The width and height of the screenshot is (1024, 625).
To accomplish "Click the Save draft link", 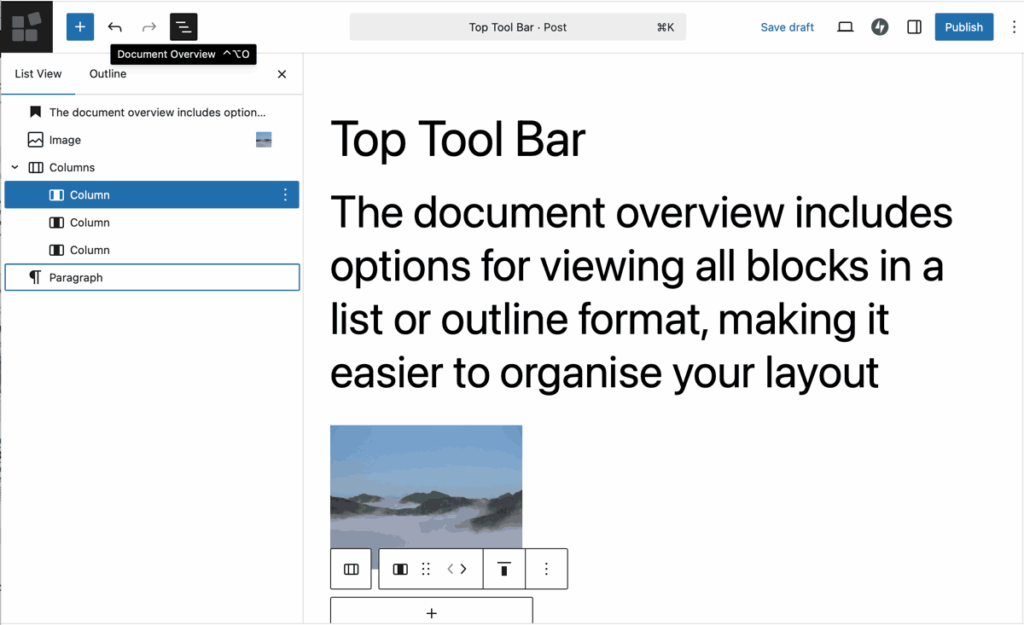I will coord(787,27).
